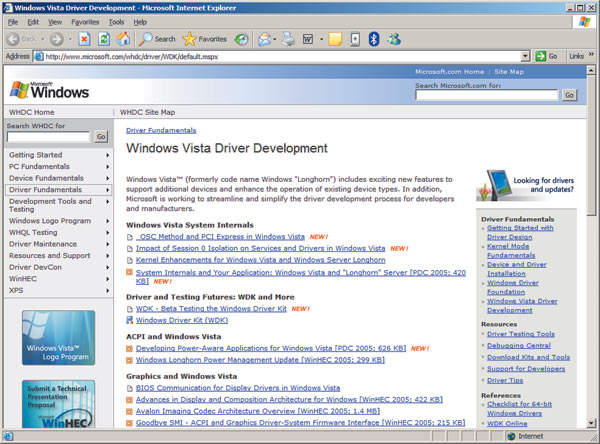This screenshot has height=444, width=600.
Task: Open the Favorites menu
Action: pos(85,22)
